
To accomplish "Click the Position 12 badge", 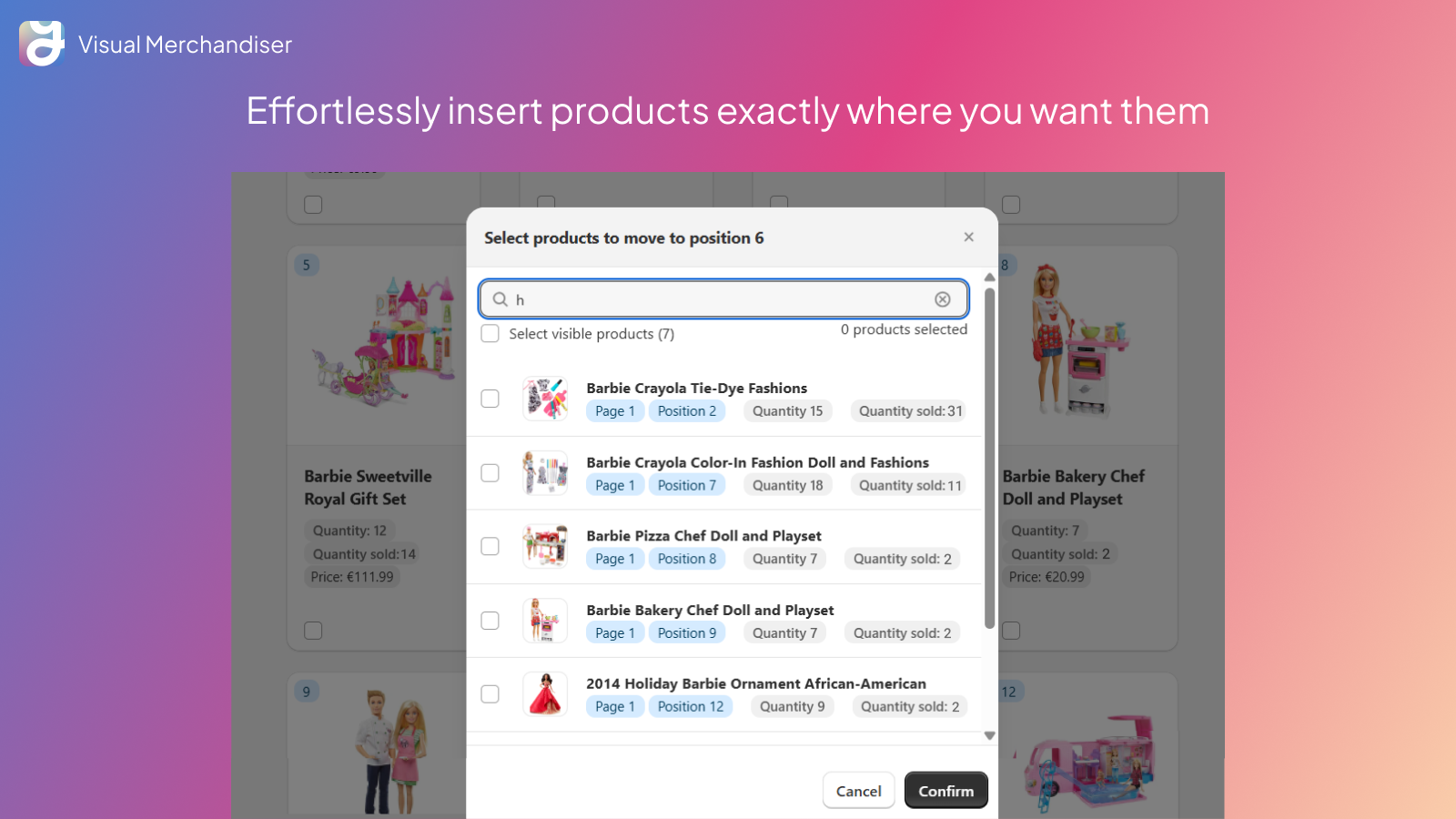I will [x=691, y=707].
